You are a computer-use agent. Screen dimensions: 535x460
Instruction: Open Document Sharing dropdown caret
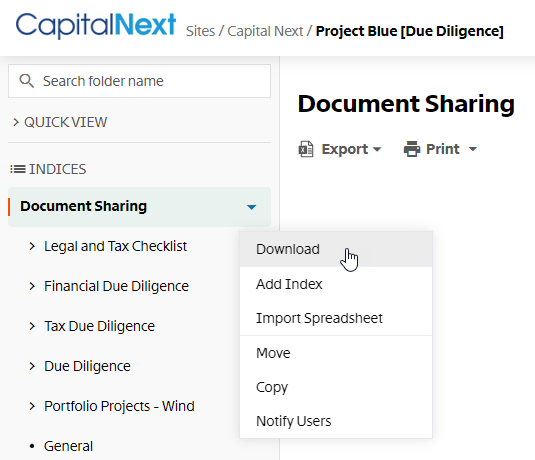pos(251,207)
